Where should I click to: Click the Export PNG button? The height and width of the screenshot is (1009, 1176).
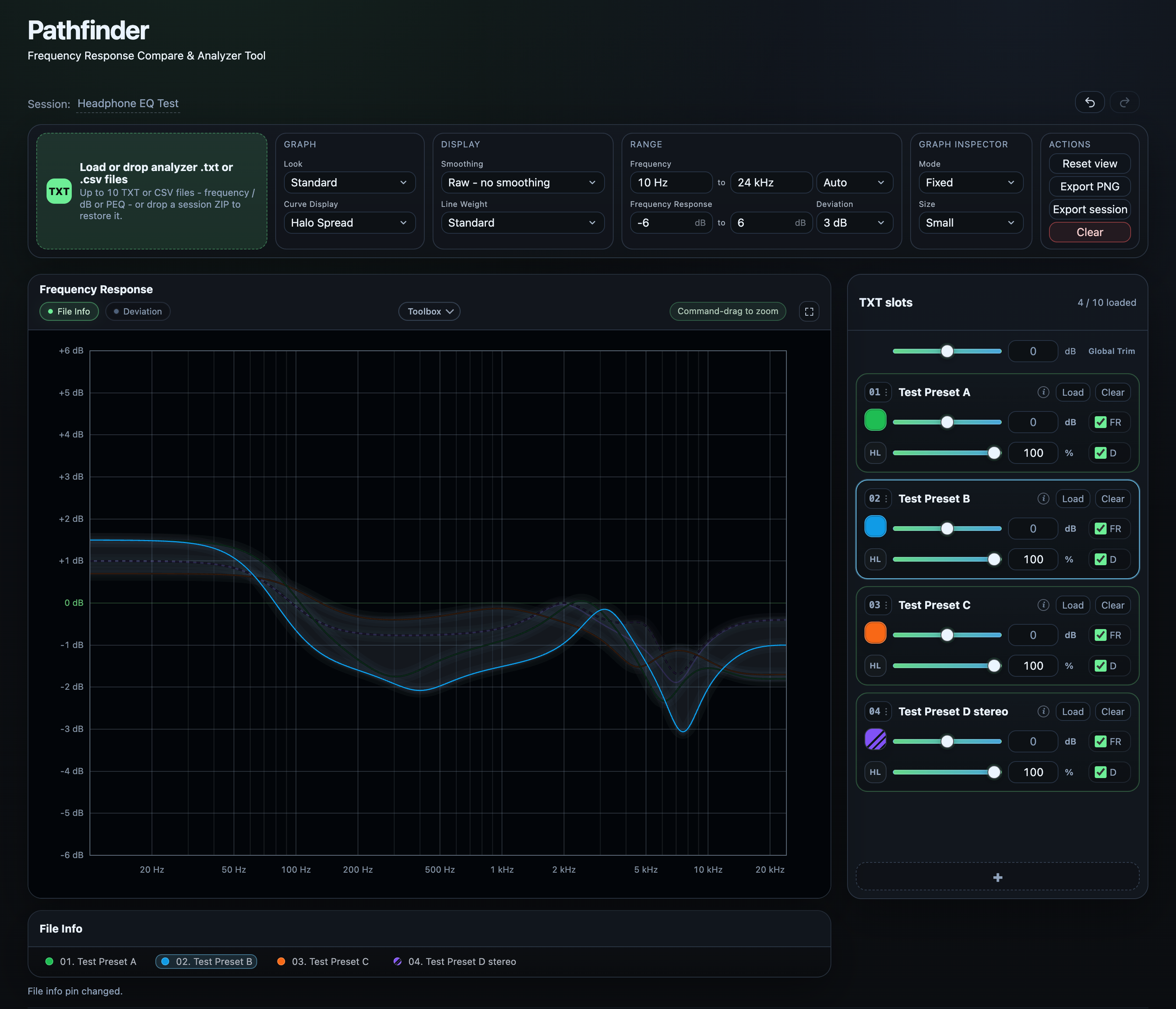(1089, 187)
